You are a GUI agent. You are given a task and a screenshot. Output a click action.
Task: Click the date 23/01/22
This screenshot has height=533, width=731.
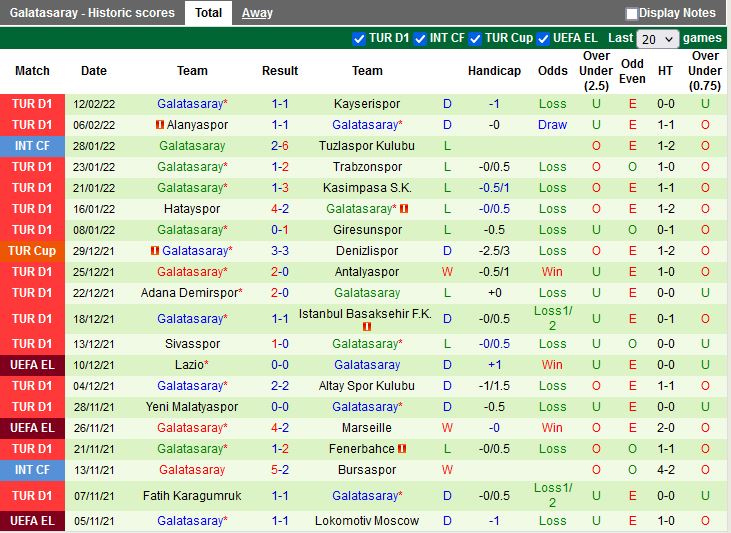(x=94, y=167)
